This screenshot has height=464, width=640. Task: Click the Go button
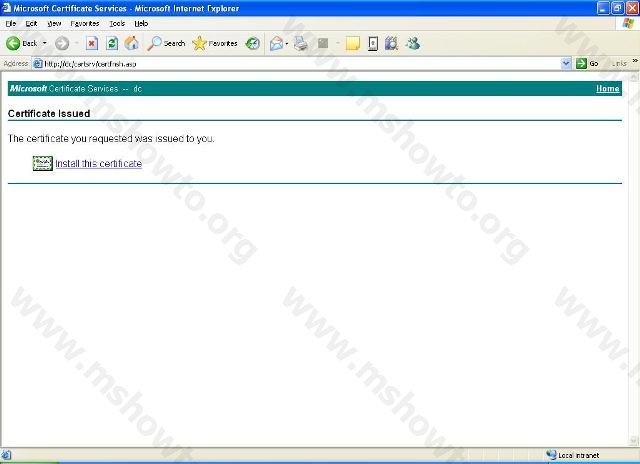[x=587, y=64]
